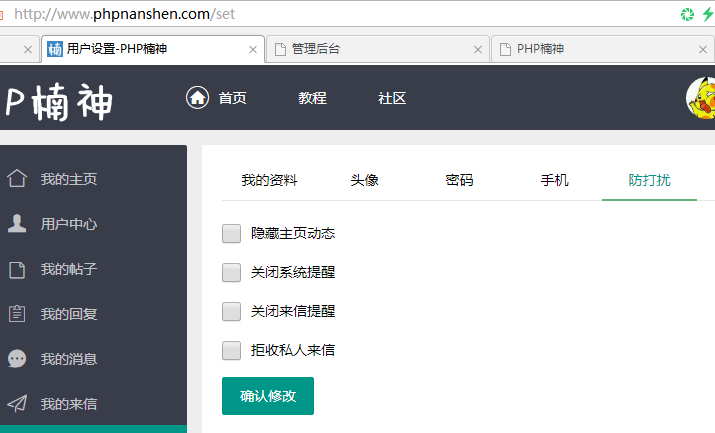Click the person icon beside 用户中心

pyautogui.click(x=17, y=223)
